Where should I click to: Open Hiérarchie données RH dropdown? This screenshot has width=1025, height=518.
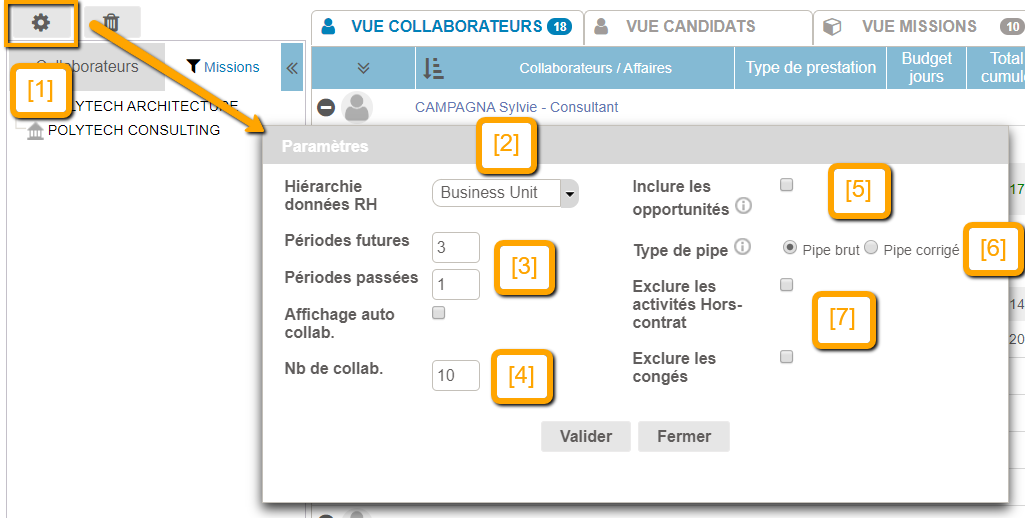(569, 193)
